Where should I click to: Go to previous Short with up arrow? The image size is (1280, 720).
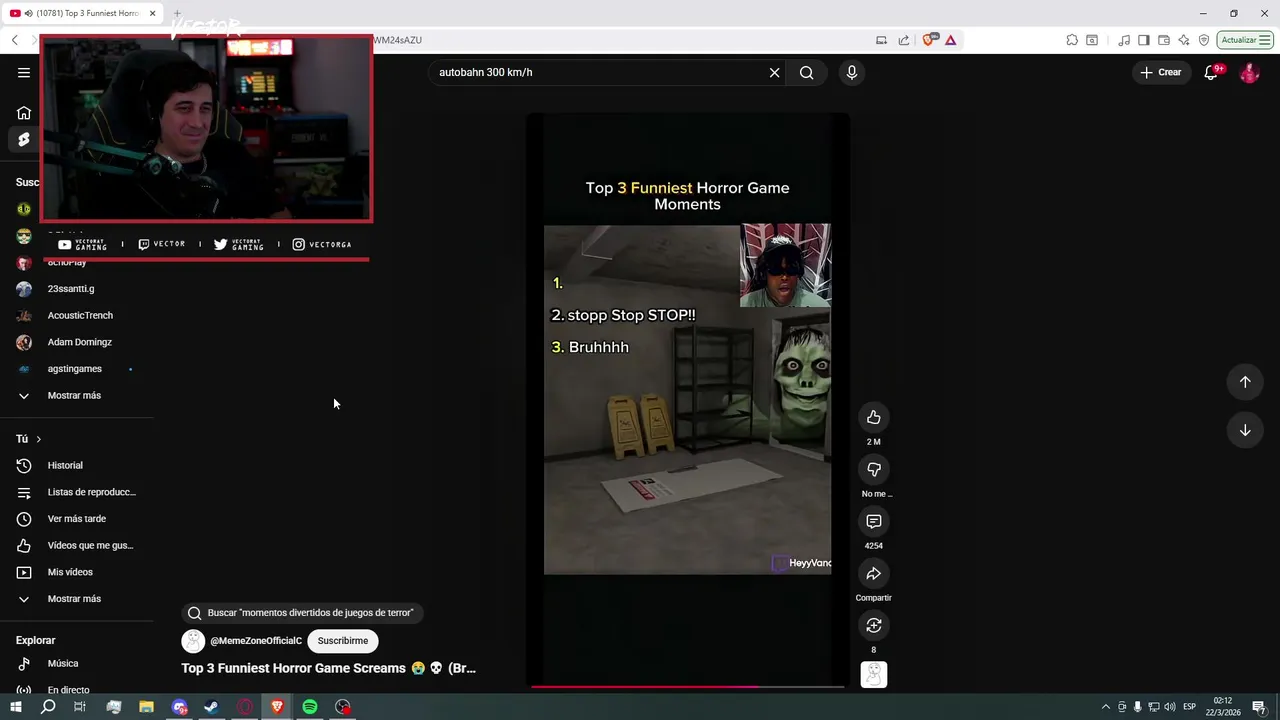(1245, 381)
